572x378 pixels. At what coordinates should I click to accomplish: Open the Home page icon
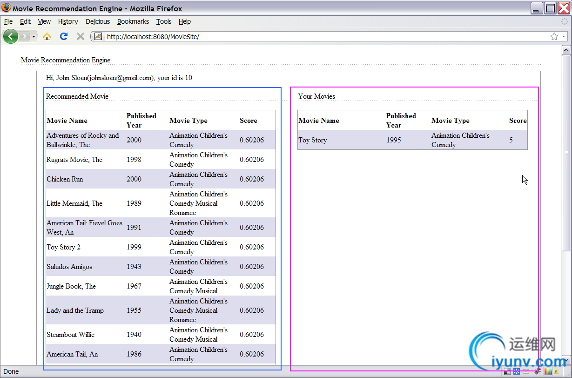(x=47, y=36)
